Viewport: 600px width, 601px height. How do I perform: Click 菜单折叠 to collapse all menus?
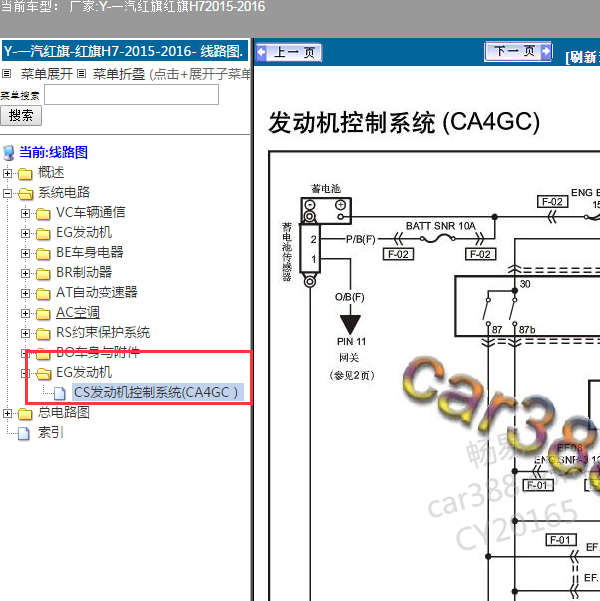click(119, 74)
